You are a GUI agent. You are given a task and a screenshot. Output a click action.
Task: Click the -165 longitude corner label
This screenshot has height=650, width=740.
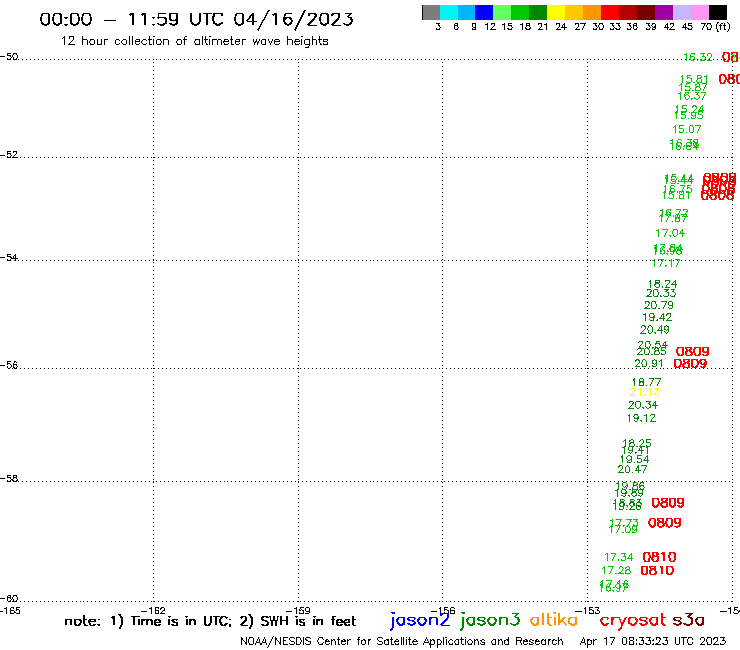click(x=10, y=611)
